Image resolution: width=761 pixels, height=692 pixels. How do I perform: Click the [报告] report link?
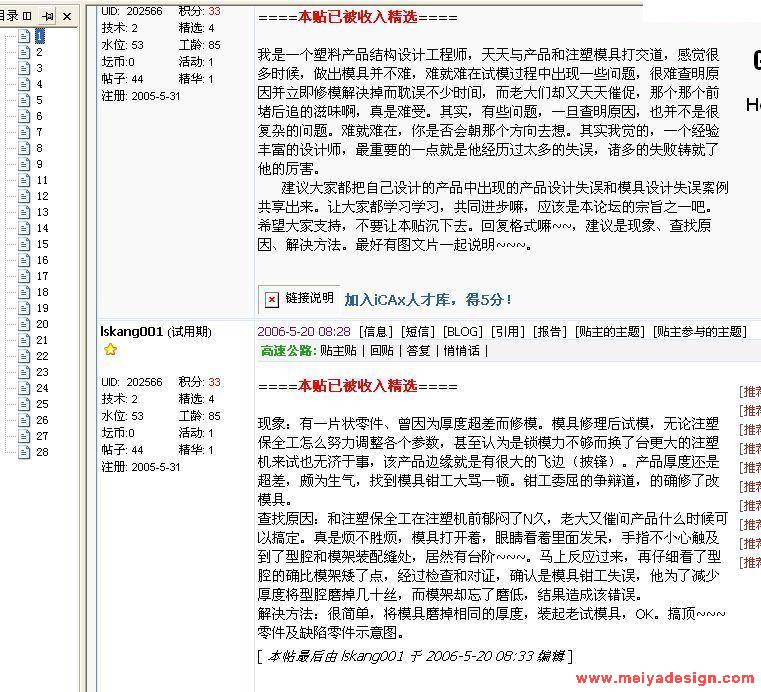pyautogui.click(x=549, y=331)
